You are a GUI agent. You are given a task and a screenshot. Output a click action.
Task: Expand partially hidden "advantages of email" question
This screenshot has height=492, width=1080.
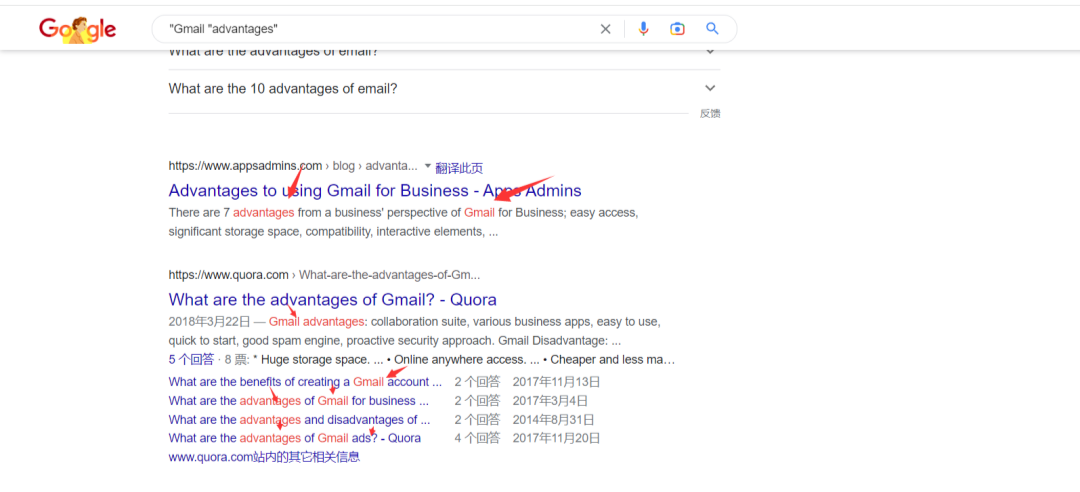pyautogui.click(x=444, y=53)
